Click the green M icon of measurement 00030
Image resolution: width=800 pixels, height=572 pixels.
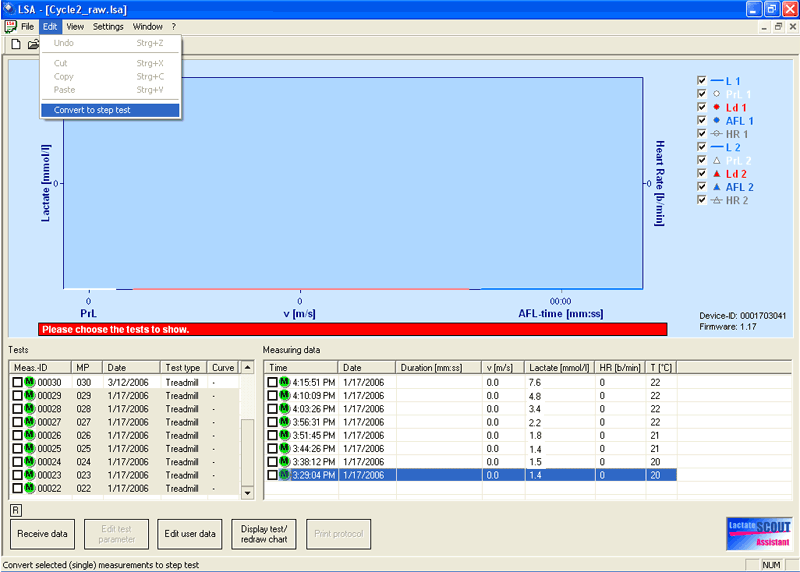(30, 382)
